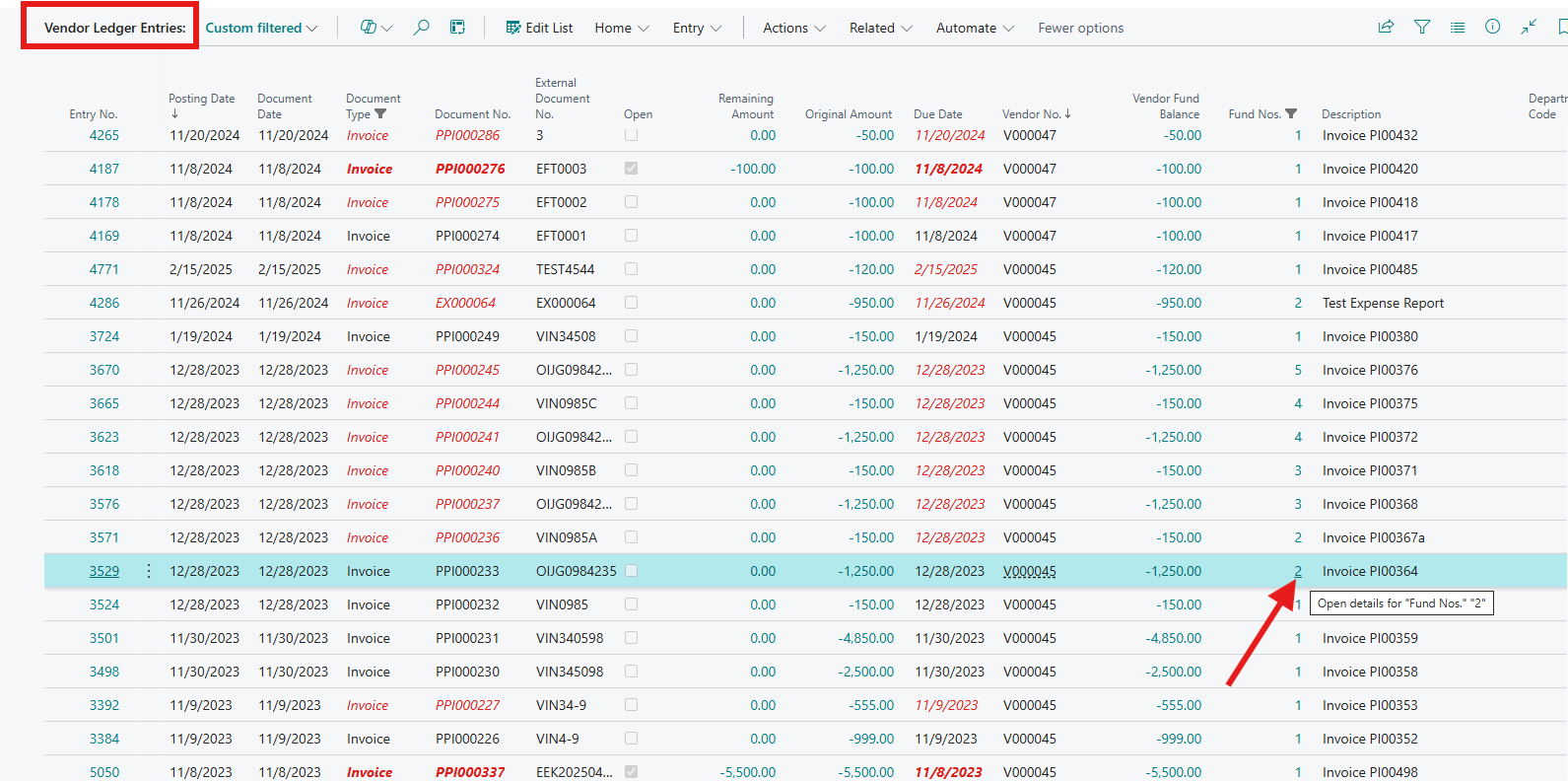Click the Fund Nos. column filter icon

pyautogui.click(x=1291, y=114)
